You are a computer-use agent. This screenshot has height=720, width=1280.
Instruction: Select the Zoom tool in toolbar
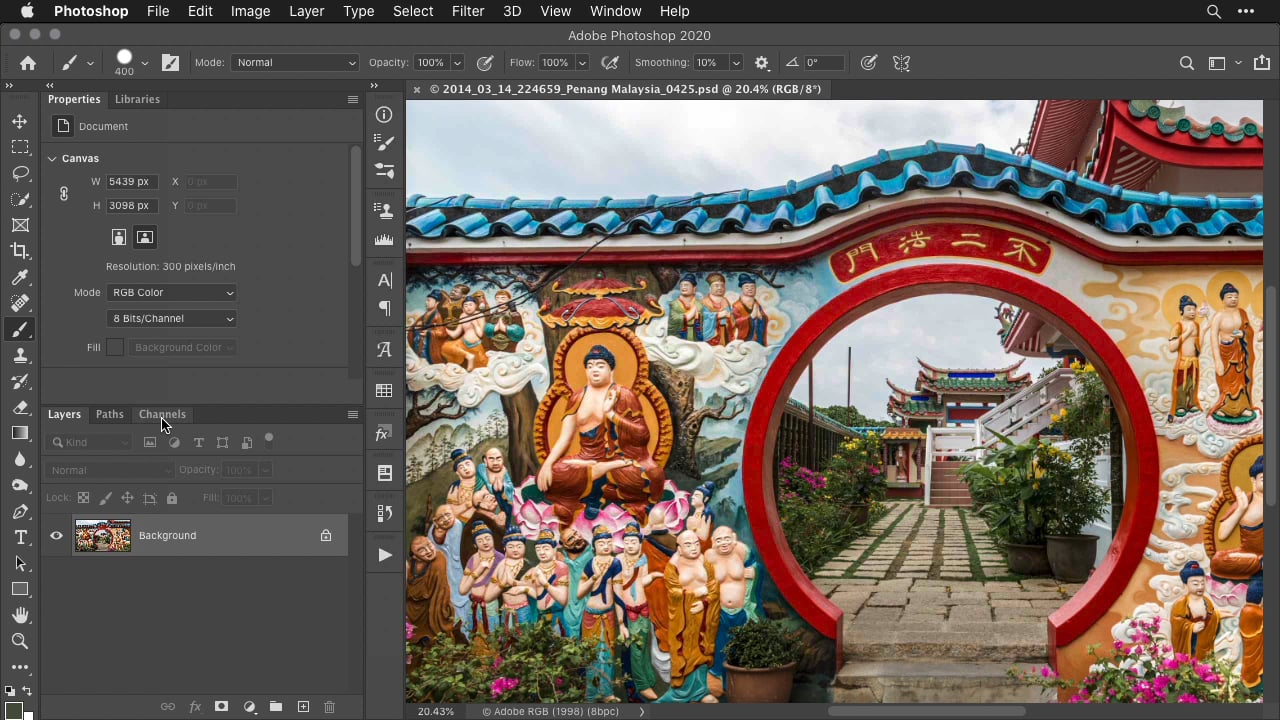(20, 641)
